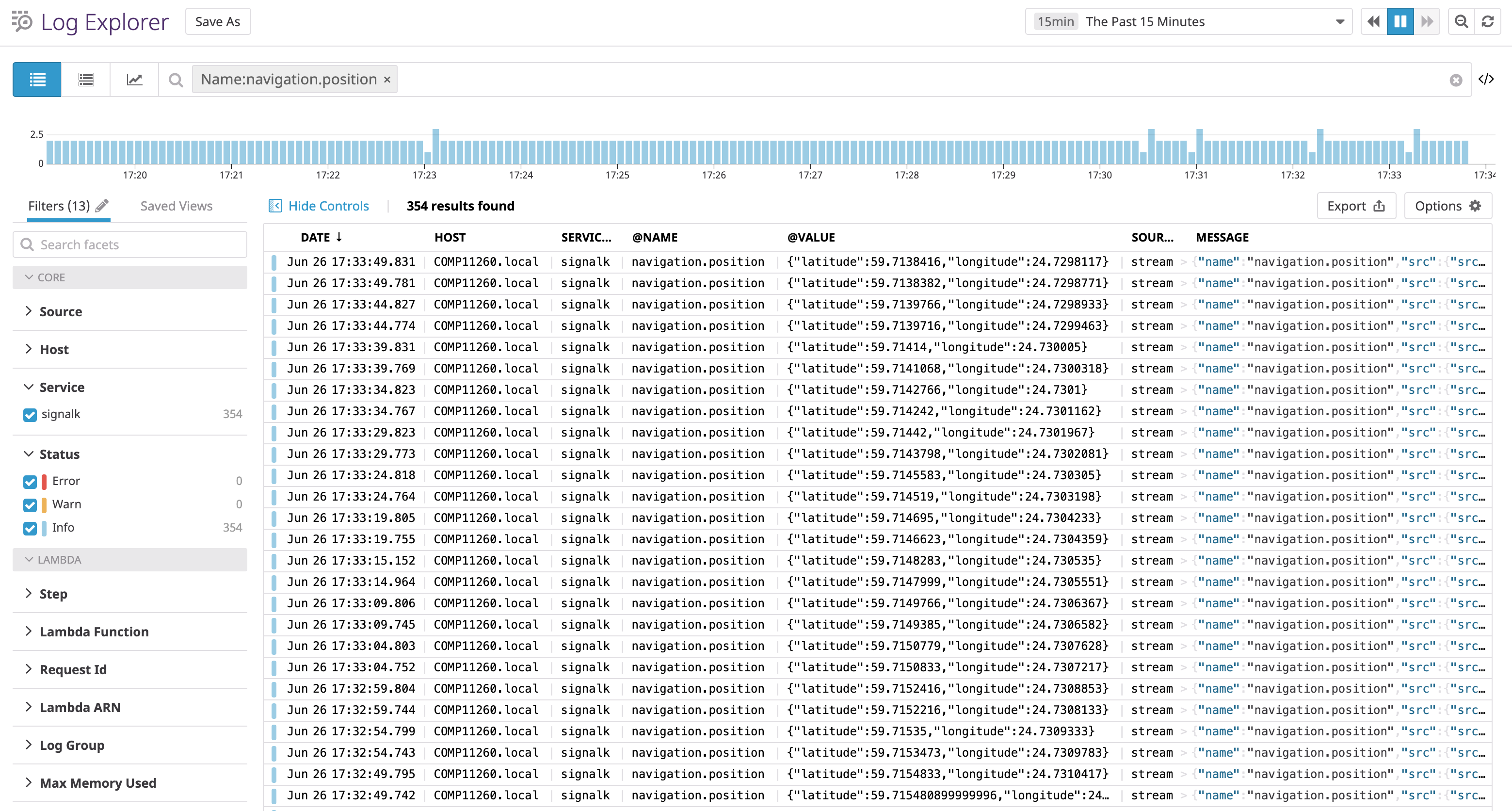Fast-forward logs using skip-ahead icon

(1428, 21)
